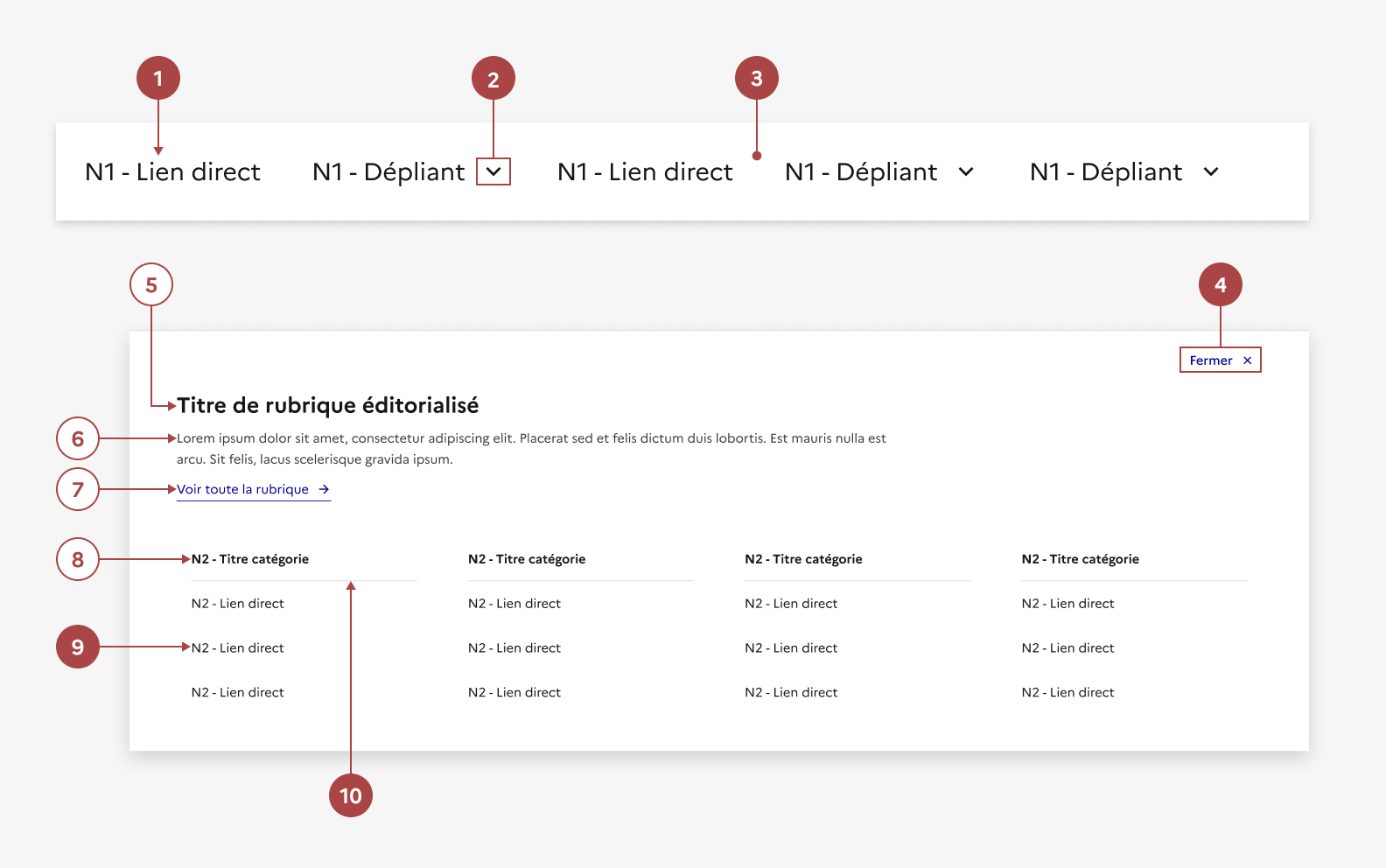Click the outlined badge numbered 6
Image resolution: width=1386 pixels, height=868 pixels.
(78, 438)
